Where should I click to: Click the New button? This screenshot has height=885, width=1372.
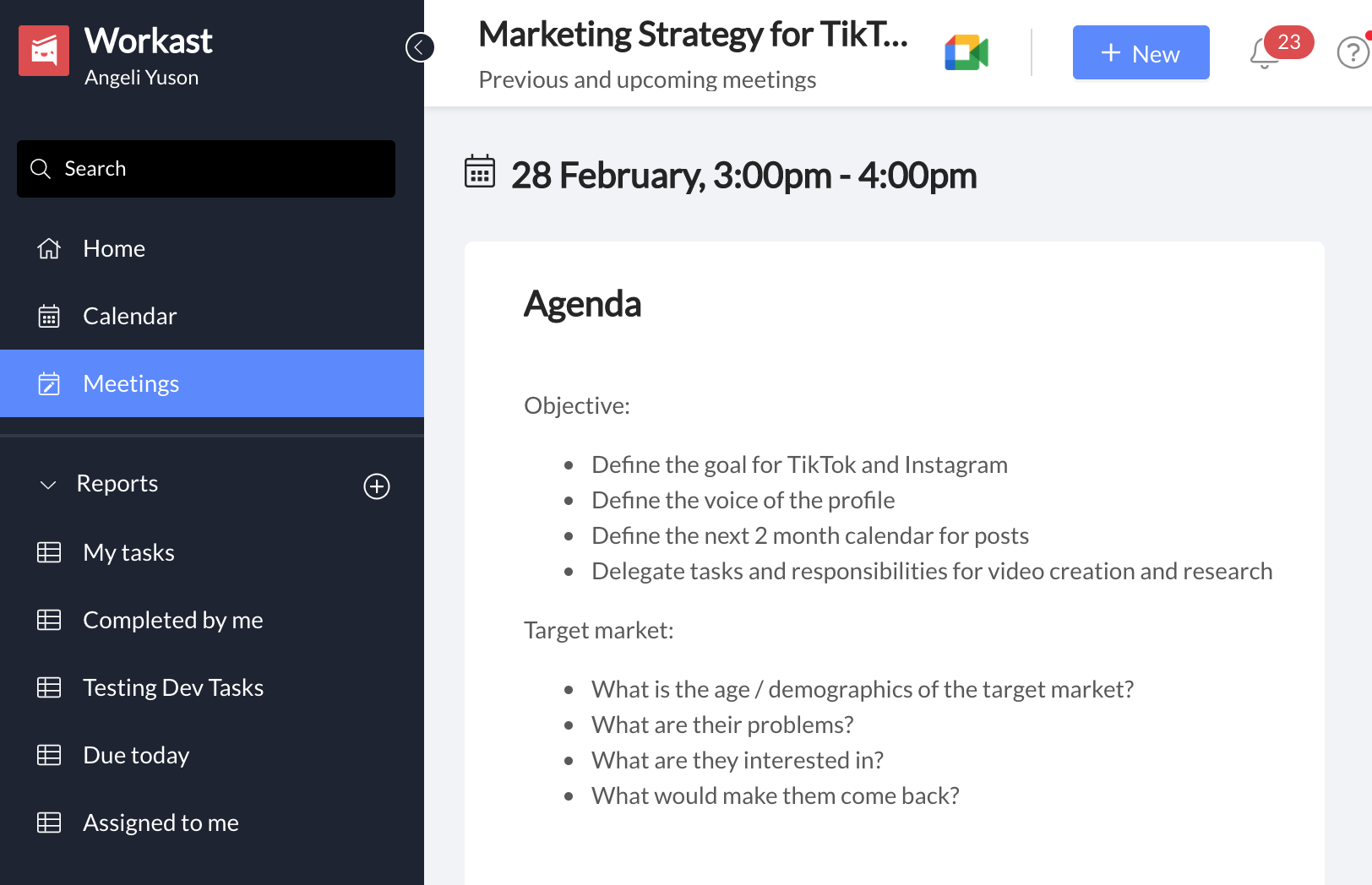coord(1141,52)
